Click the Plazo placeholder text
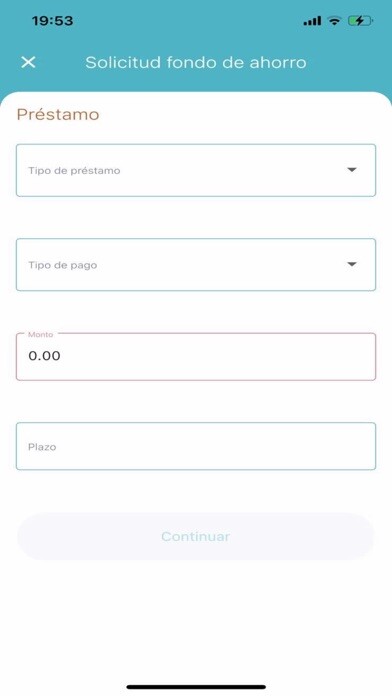Viewport: 392px width, 696px height. tap(42, 447)
